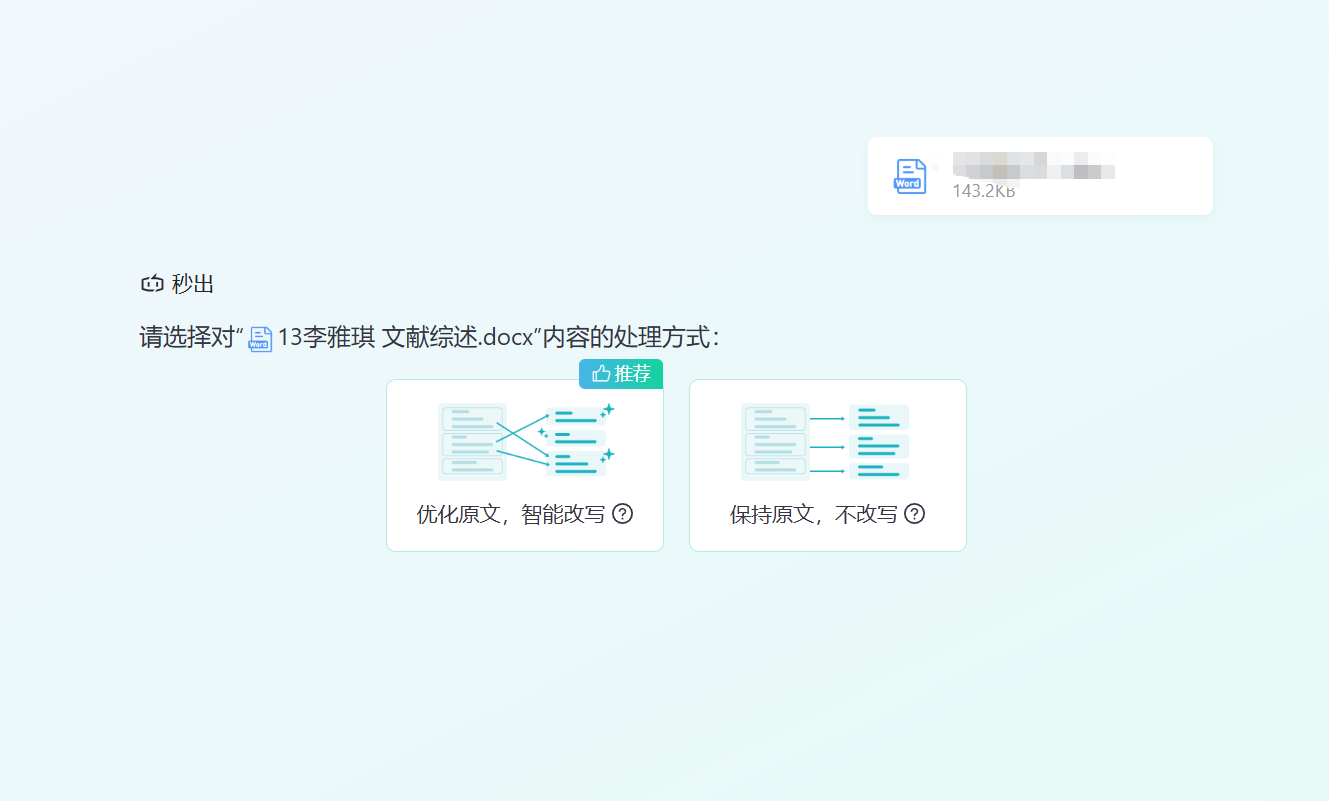Select the 优化原文，智能改写 option label
The width and height of the screenshot is (1329, 801).
coord(510,515)
